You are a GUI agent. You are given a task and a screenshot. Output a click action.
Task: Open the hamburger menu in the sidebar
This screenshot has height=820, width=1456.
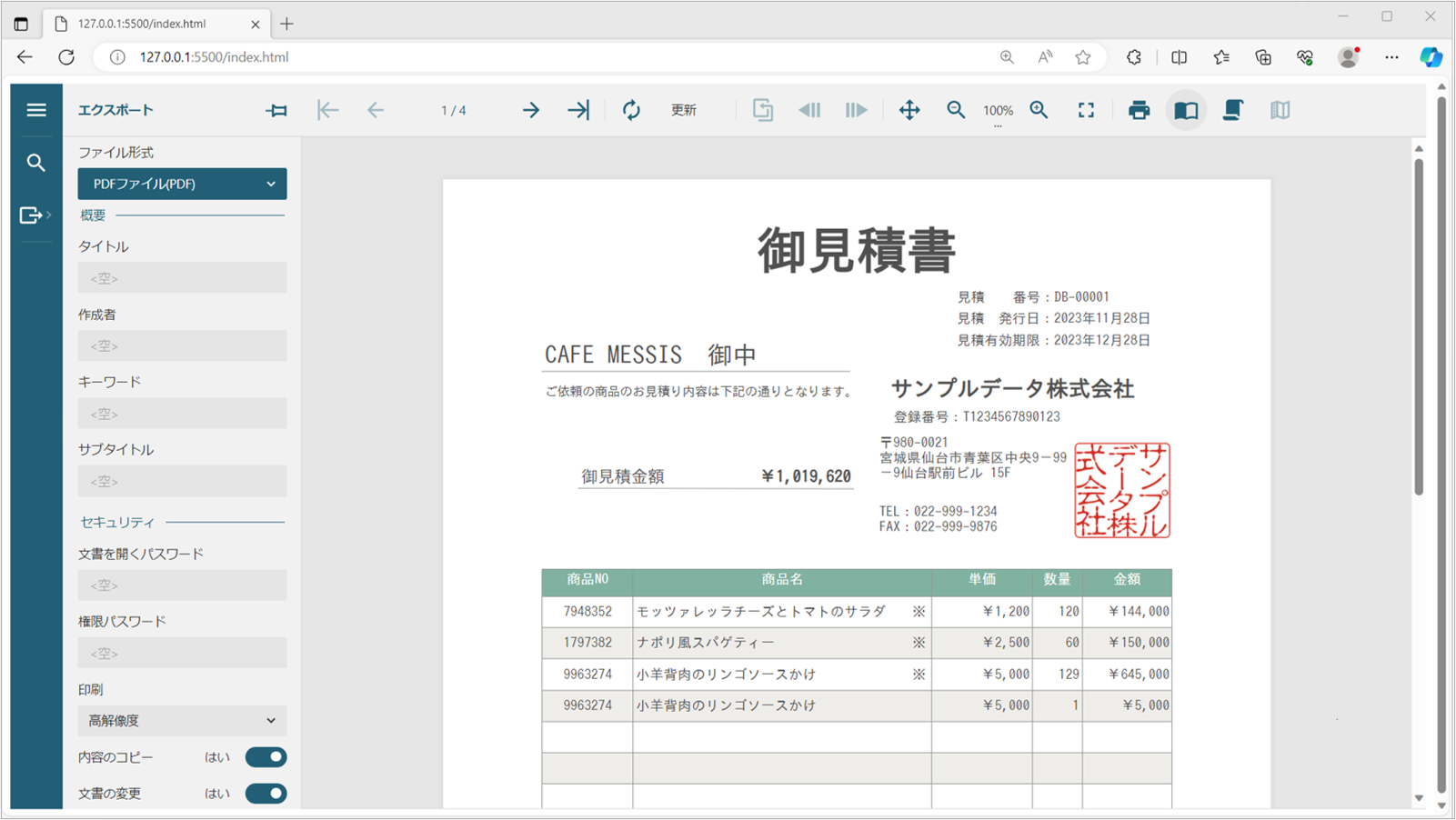click(36, 110)
